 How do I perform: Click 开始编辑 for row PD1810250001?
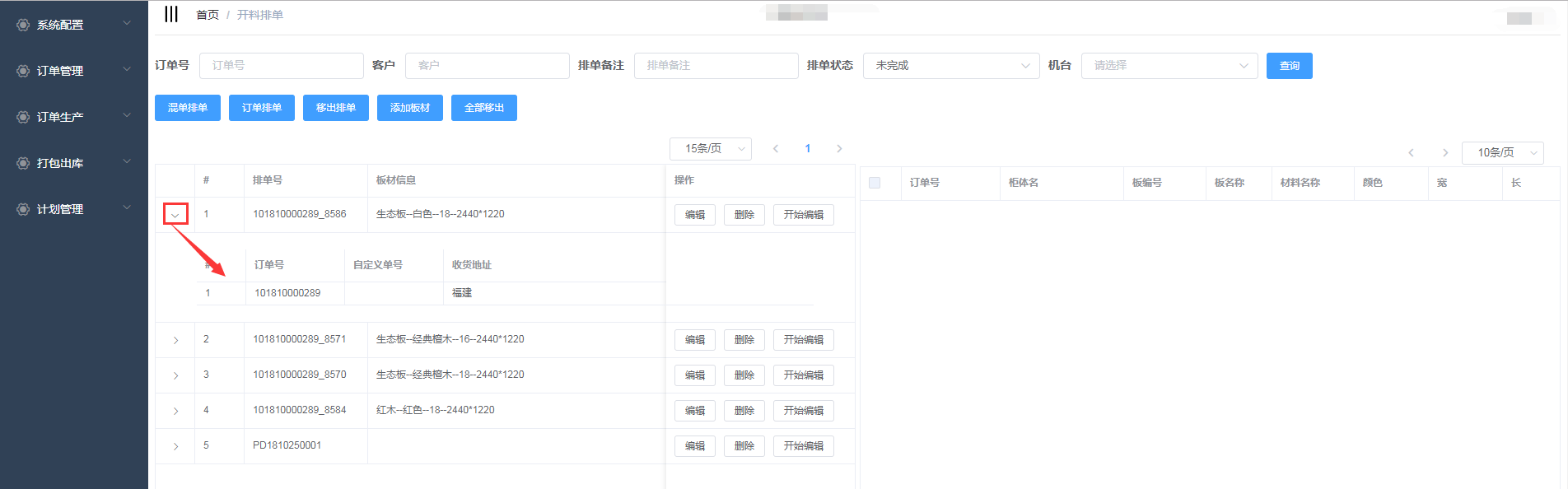click(x=803, y=446)
